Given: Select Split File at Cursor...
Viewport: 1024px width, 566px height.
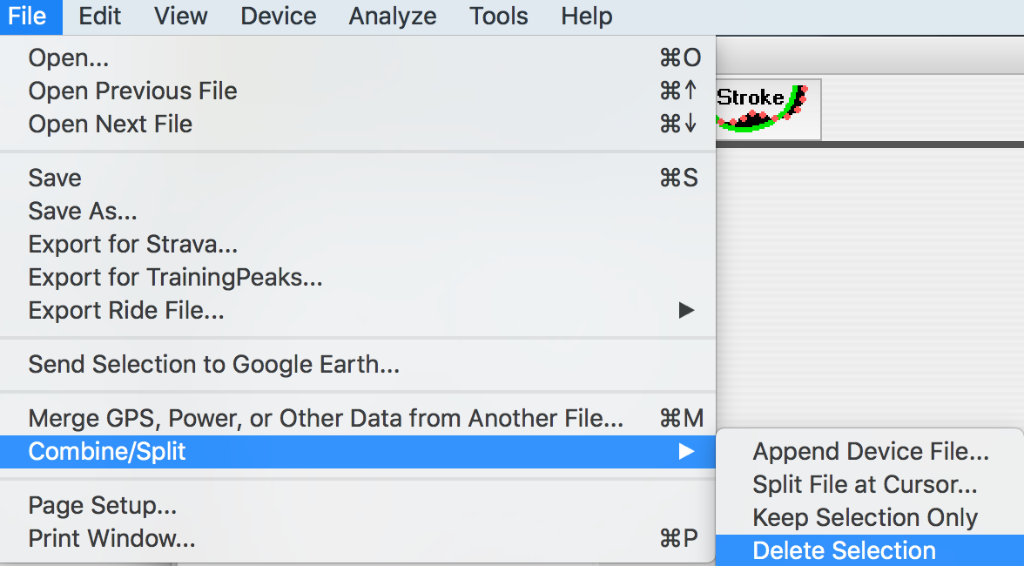Looking at the screenshot, I should pyautogui.click(x=865, y=485).
